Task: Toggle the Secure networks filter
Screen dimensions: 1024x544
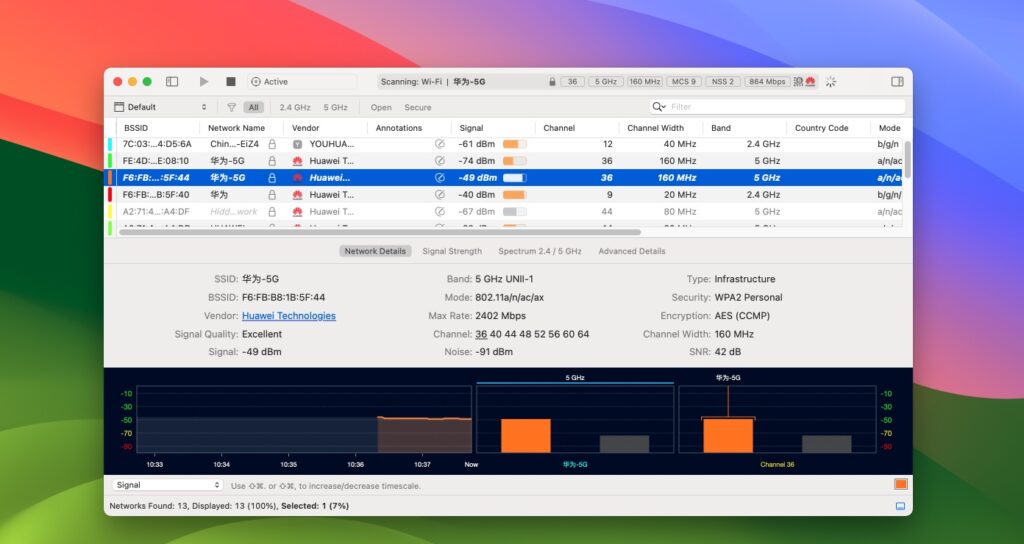Action: pos(418,107)
